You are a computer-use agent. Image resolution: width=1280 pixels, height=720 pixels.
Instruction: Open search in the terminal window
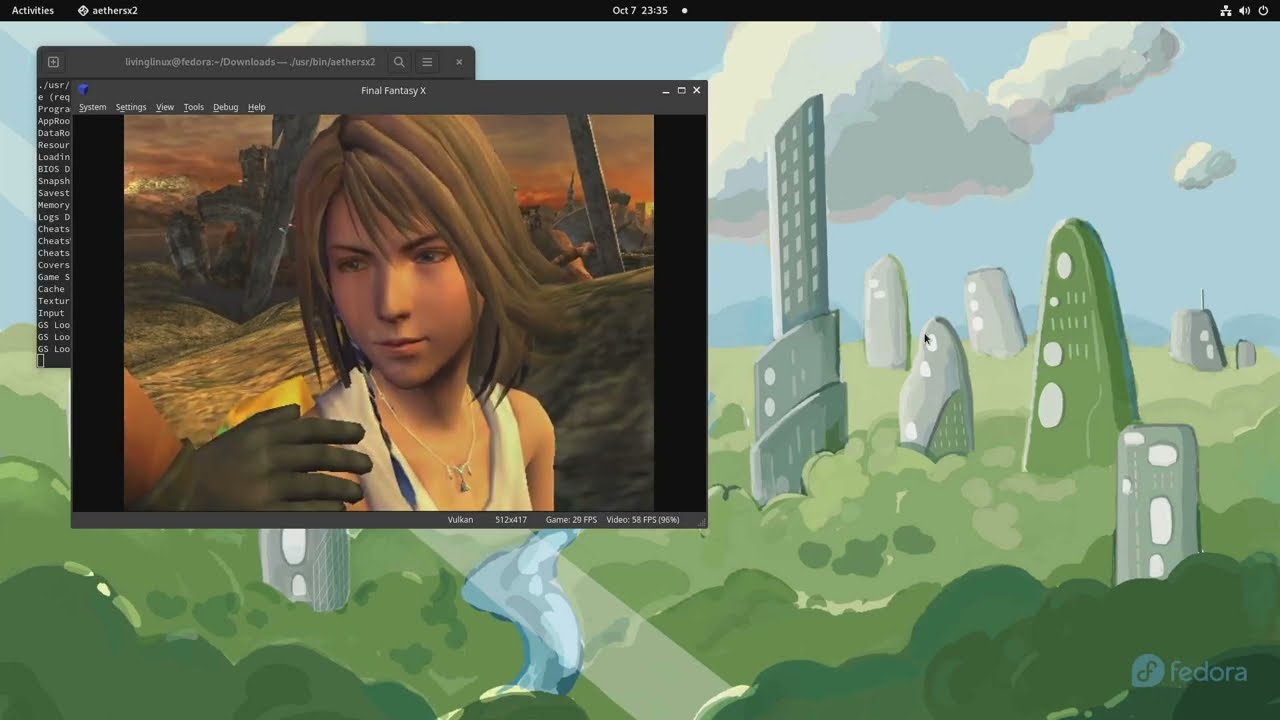[x=399, y=62]
